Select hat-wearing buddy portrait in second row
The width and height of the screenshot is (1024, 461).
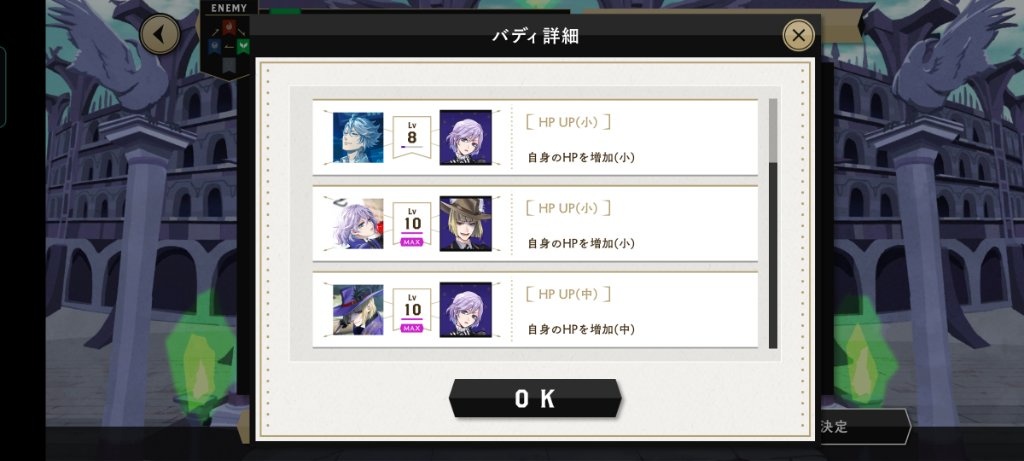(466, 223)
